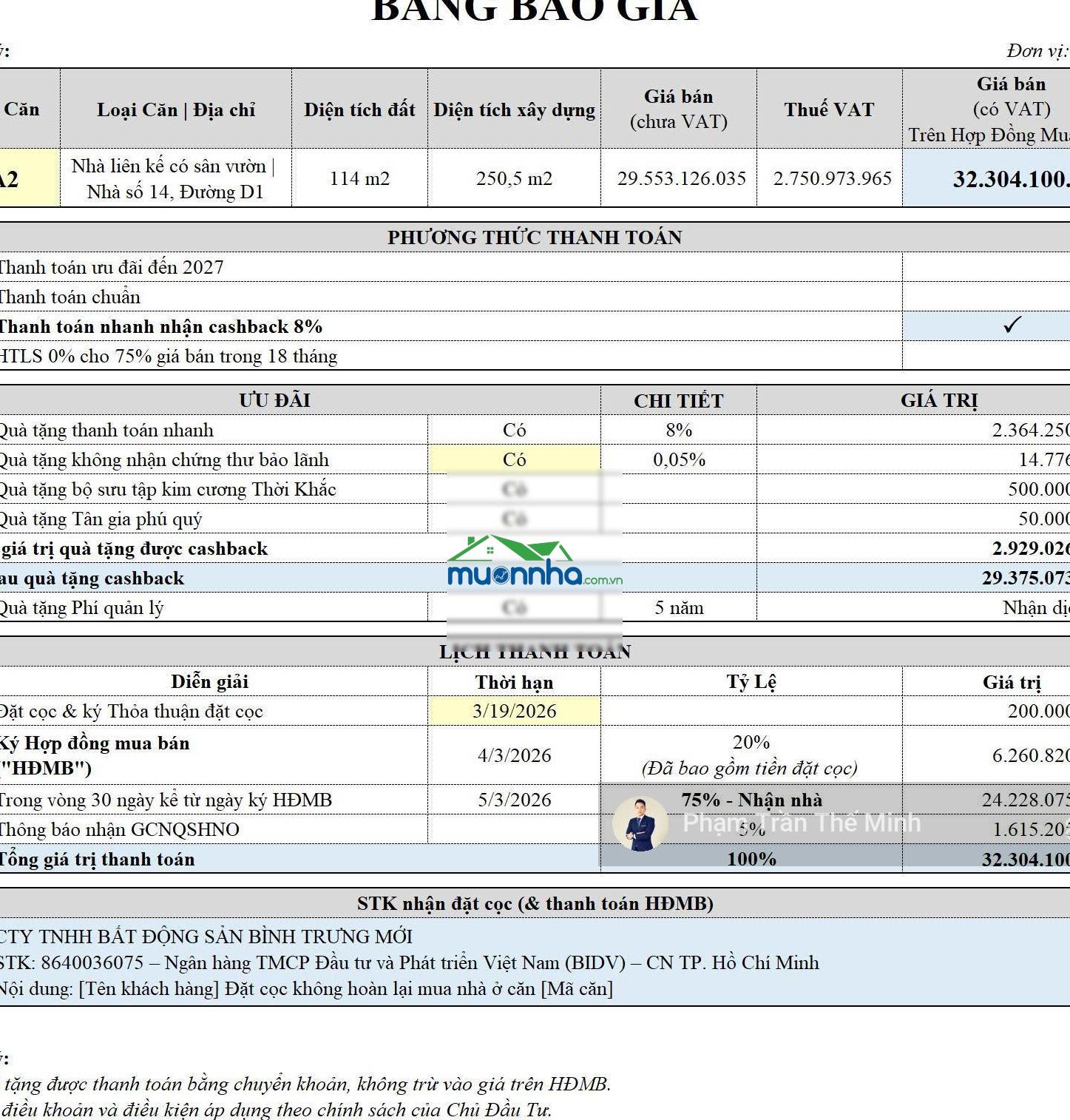
Task: Select the '20% (Đã bao gồm tiền đặt cọc)' cell
Action: [751, 755]
